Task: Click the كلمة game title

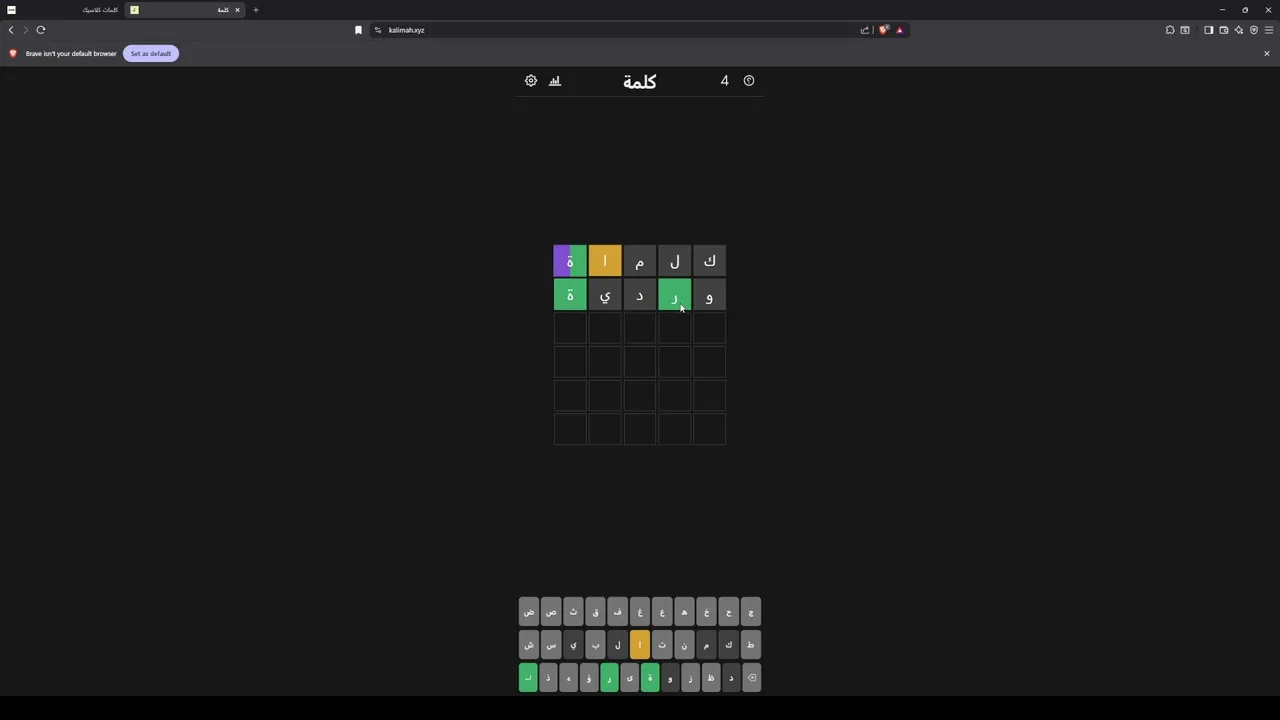Action: pyautogui.click(x=640, y=81)
